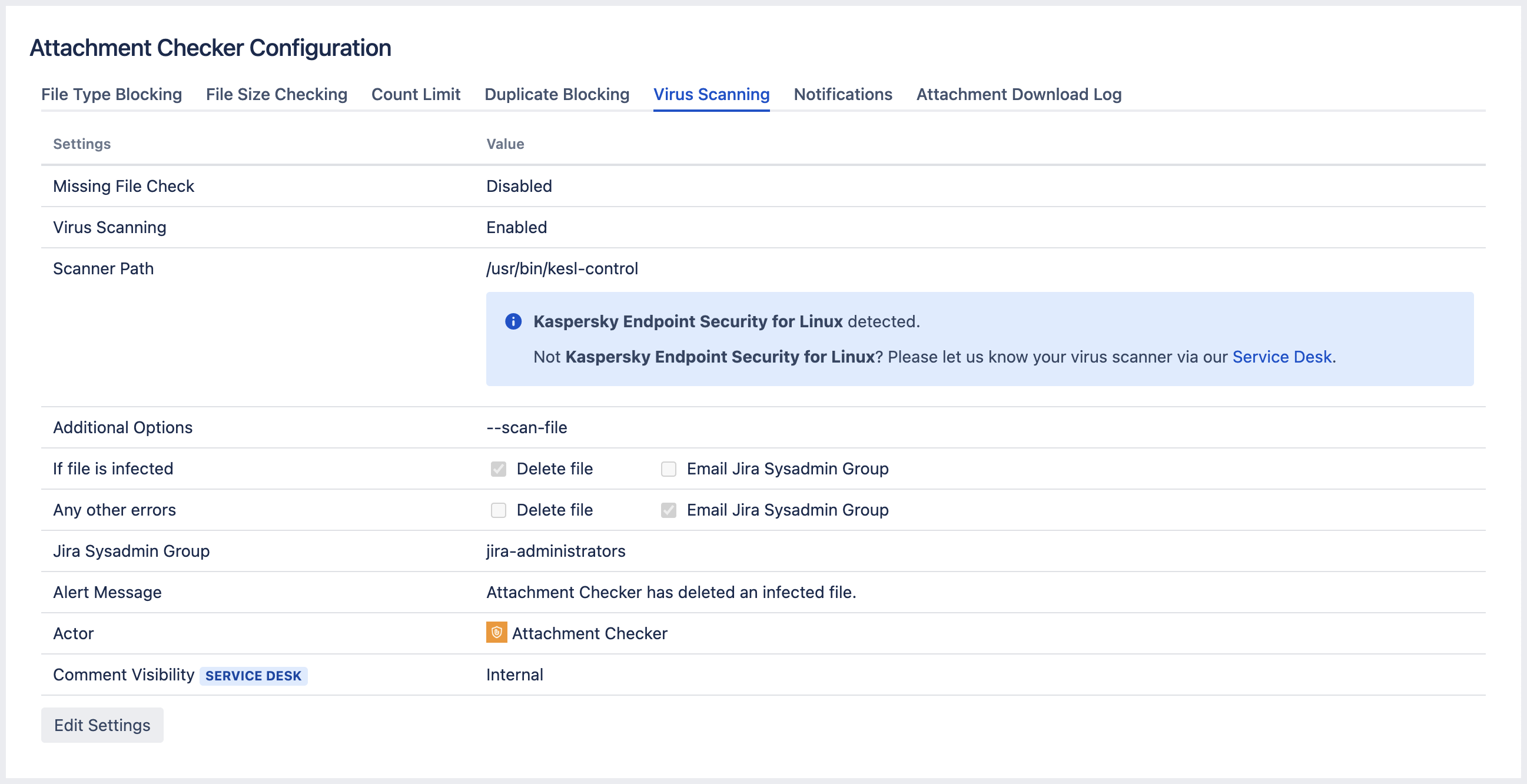
Task: Click the --scan-file additional options value
Action: (526, 427)
